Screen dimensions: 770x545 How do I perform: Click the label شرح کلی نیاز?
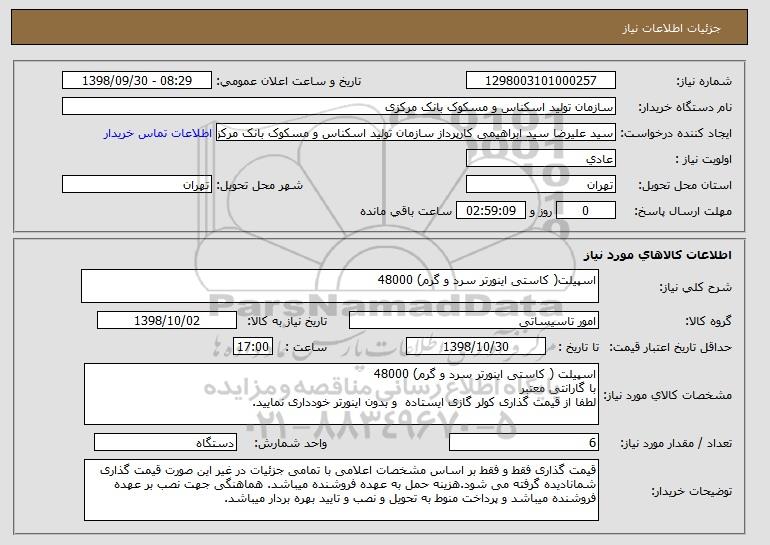coord(695,288)
